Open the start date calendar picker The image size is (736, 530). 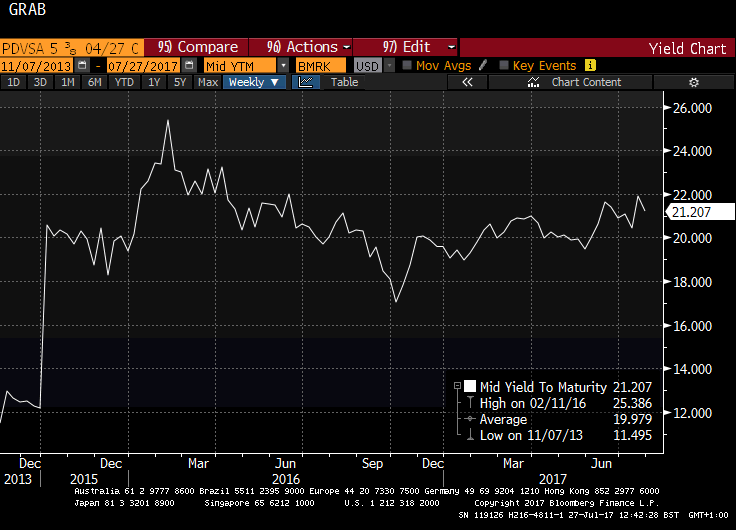coord(82,65)
